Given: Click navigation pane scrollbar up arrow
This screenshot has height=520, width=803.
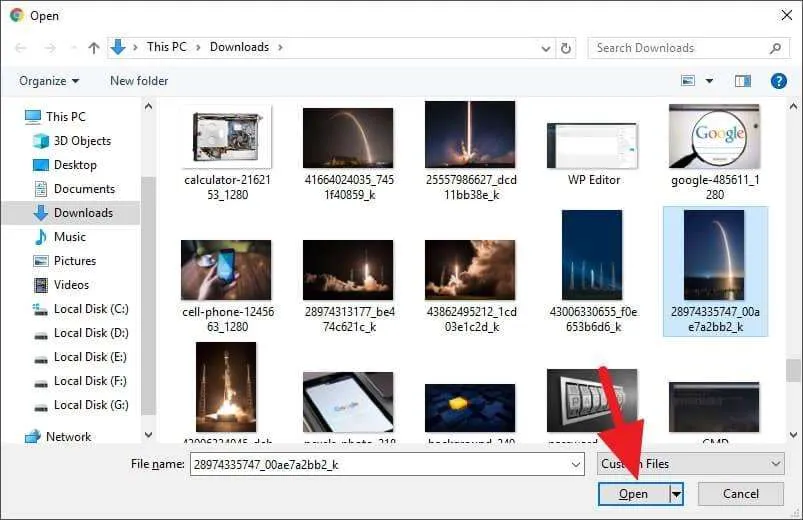Looking at the screenshot, I should (149, 107).
